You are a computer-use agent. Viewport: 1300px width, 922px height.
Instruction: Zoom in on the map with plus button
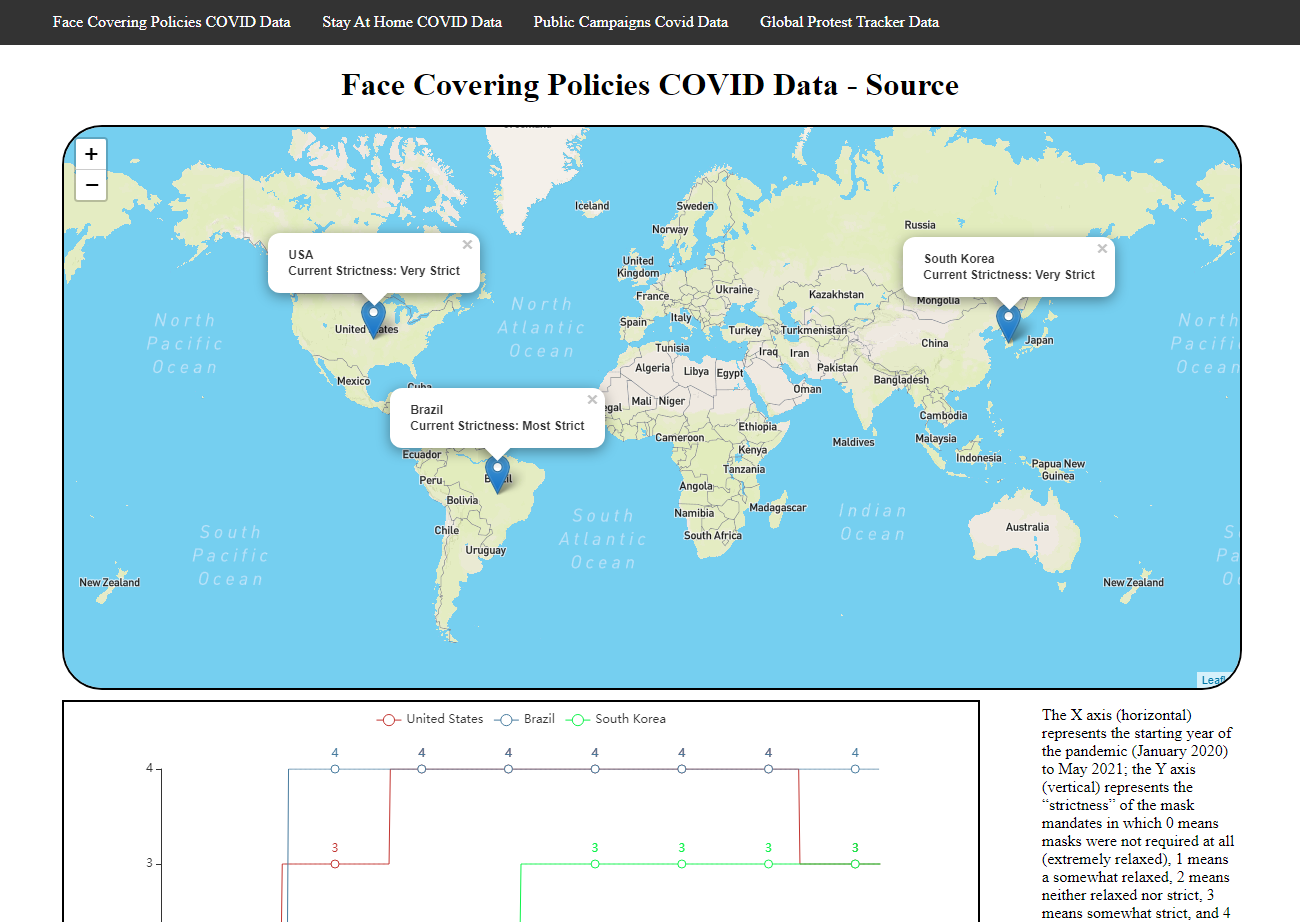pyautogui.click(x=91, y=154)
